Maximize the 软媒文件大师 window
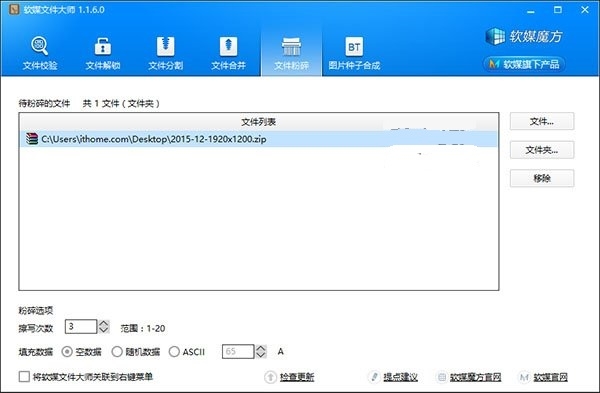600x393 pixels. coord(558,10)
